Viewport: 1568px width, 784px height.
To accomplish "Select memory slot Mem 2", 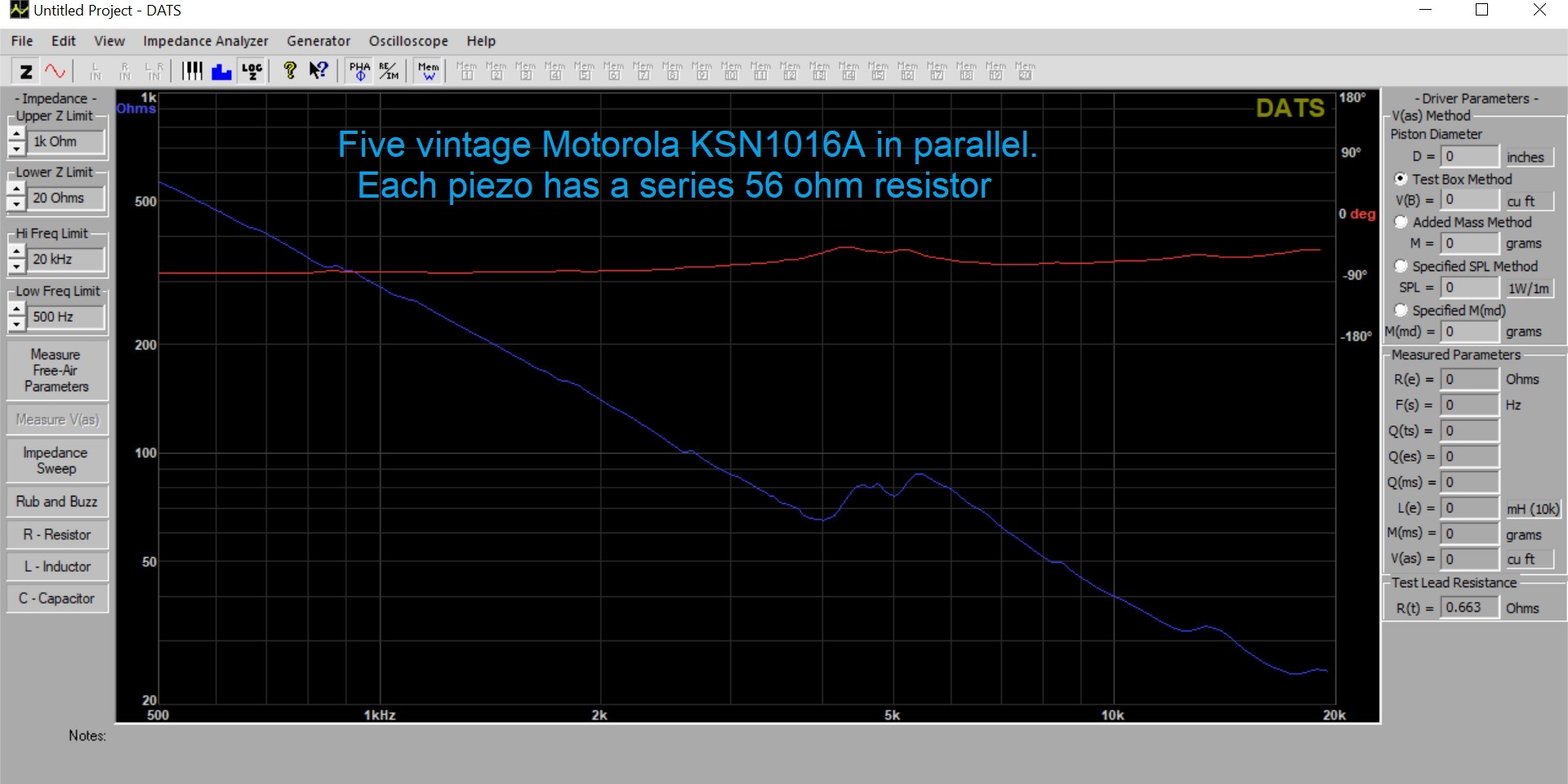I will (x=496, y=71).
